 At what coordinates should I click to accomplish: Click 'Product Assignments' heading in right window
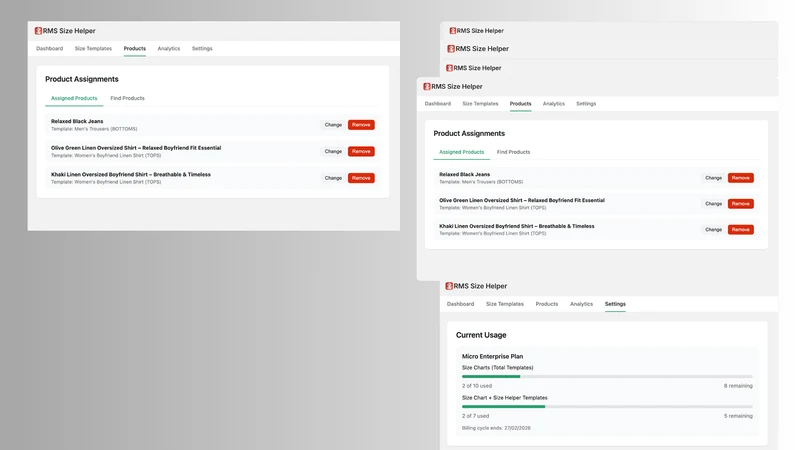pyautogui.click(x=469, y=134)
